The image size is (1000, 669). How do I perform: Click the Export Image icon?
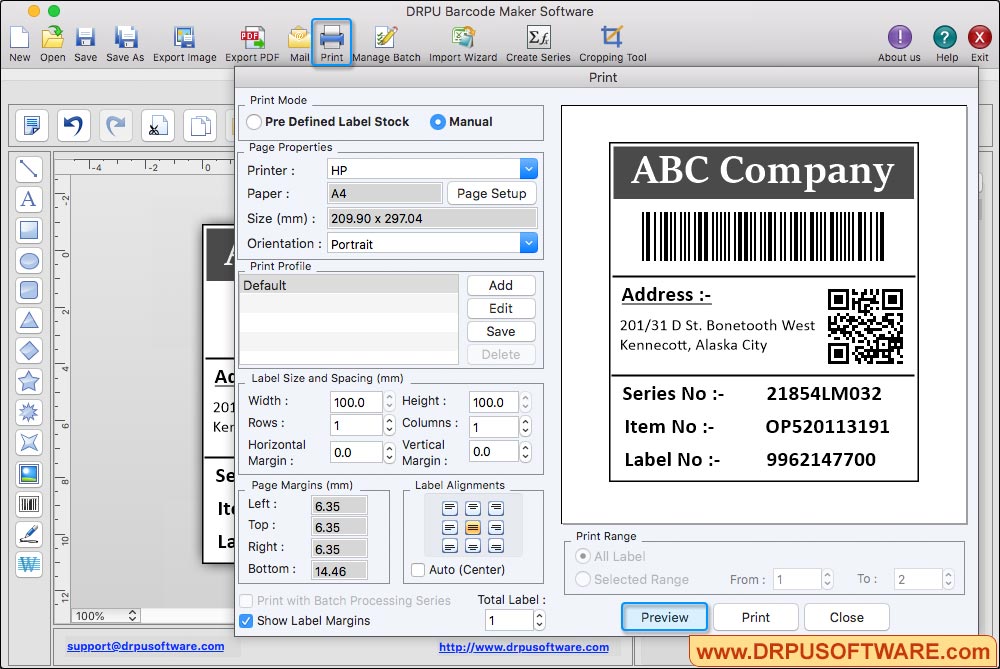click(184, 40)
